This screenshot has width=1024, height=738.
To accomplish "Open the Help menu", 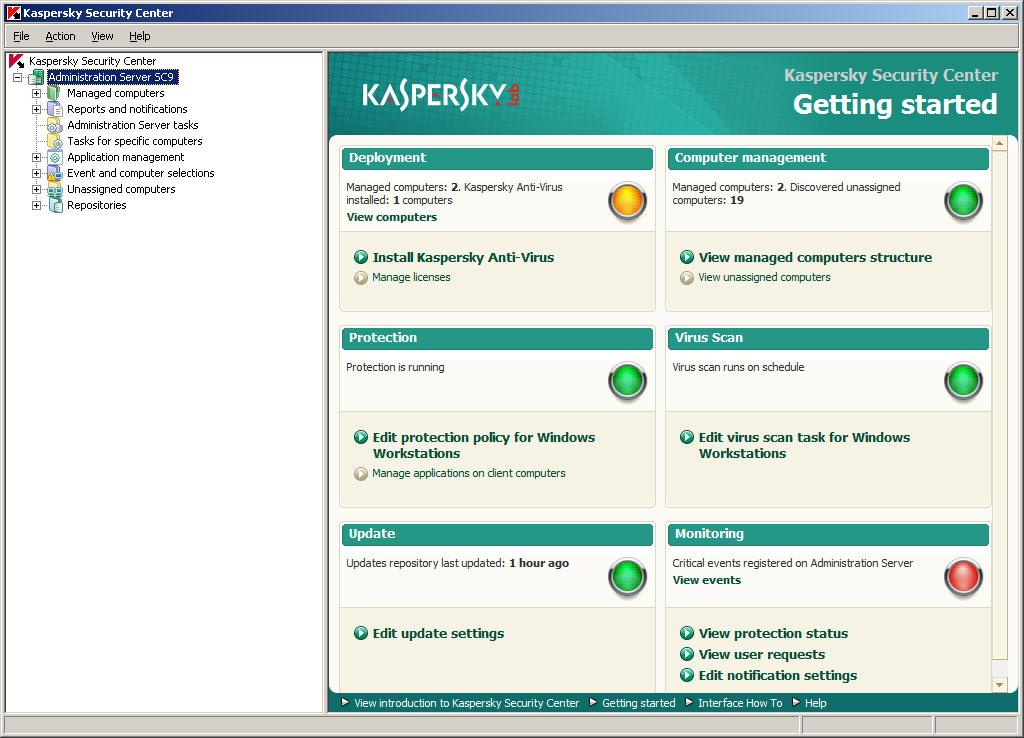I will (140, 36).
